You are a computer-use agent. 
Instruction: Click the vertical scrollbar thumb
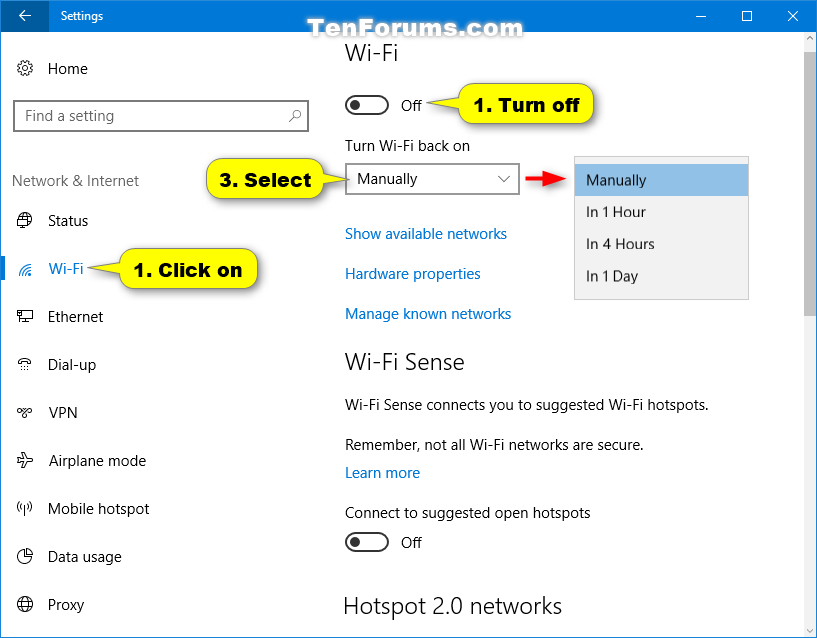[810, 183]
